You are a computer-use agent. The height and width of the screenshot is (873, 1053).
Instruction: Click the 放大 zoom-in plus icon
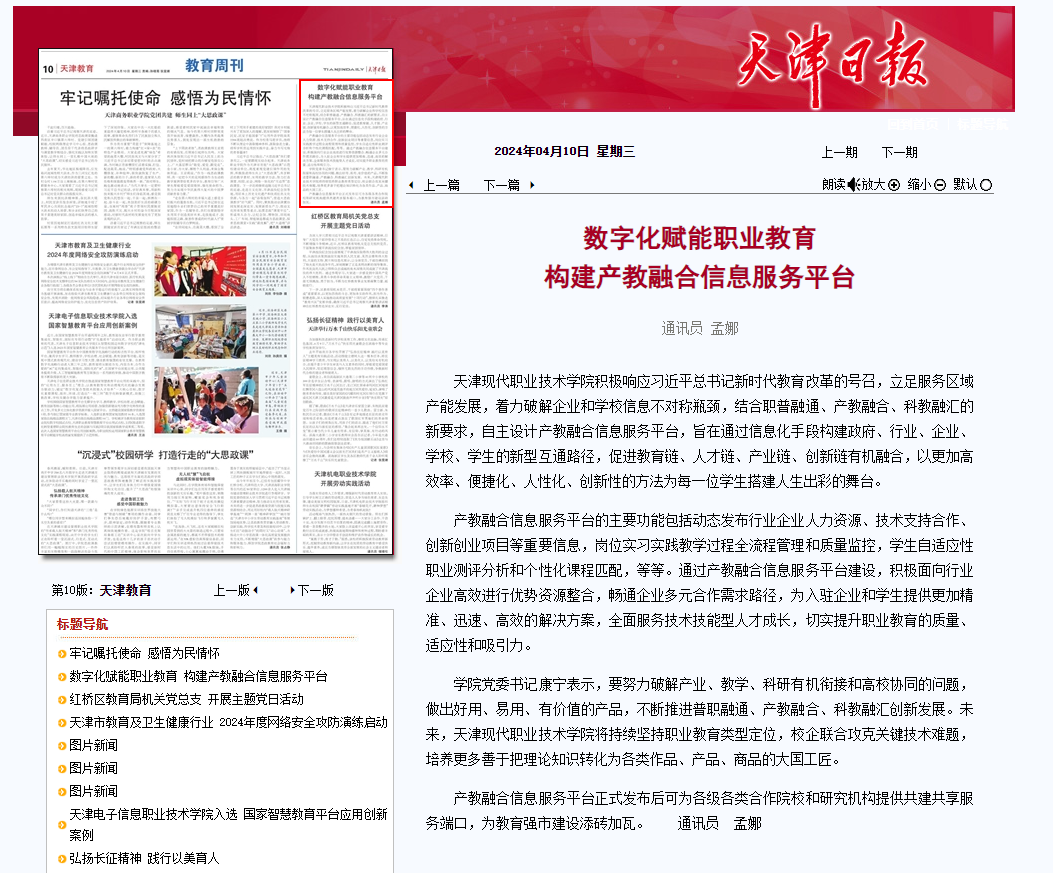tap(894, 184)
